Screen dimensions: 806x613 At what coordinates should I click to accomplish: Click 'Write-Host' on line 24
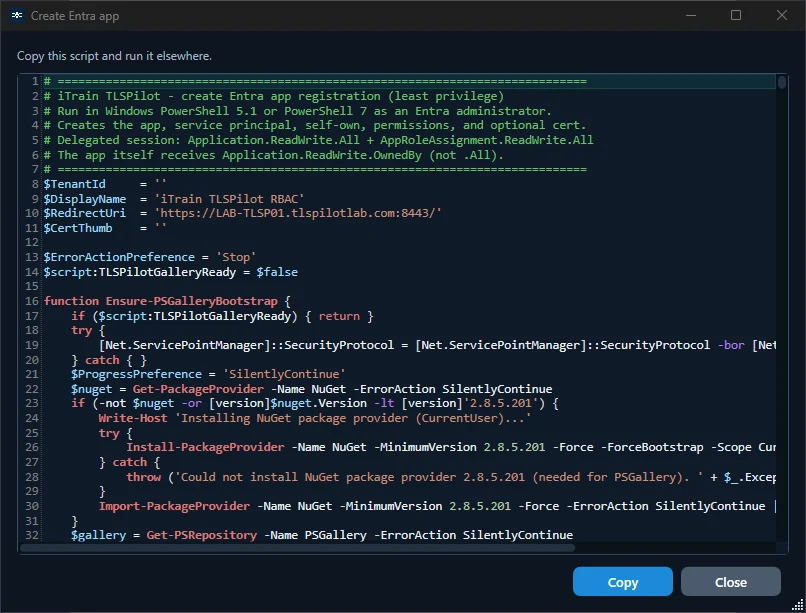(x=133, y=418)
